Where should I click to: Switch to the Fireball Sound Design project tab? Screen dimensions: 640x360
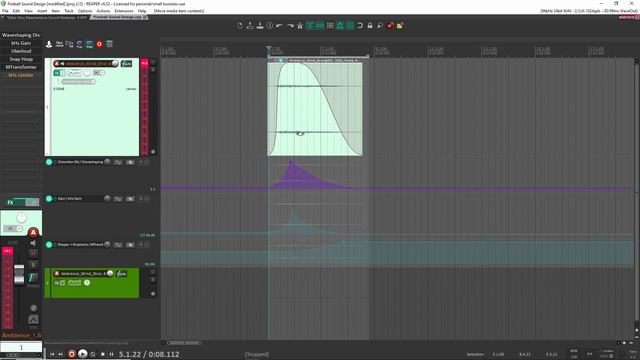click(118, 18)
